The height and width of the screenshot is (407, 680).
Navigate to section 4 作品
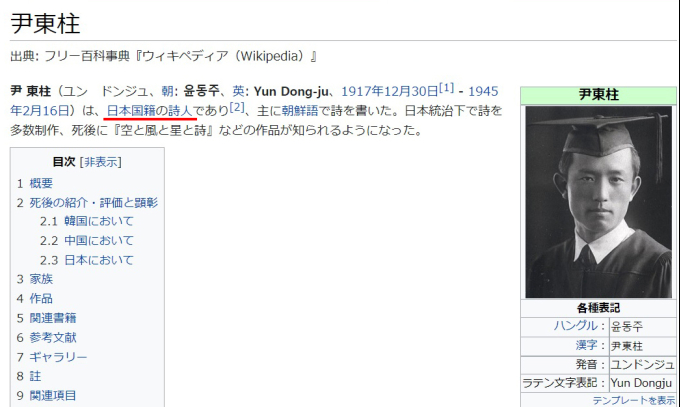41,298
